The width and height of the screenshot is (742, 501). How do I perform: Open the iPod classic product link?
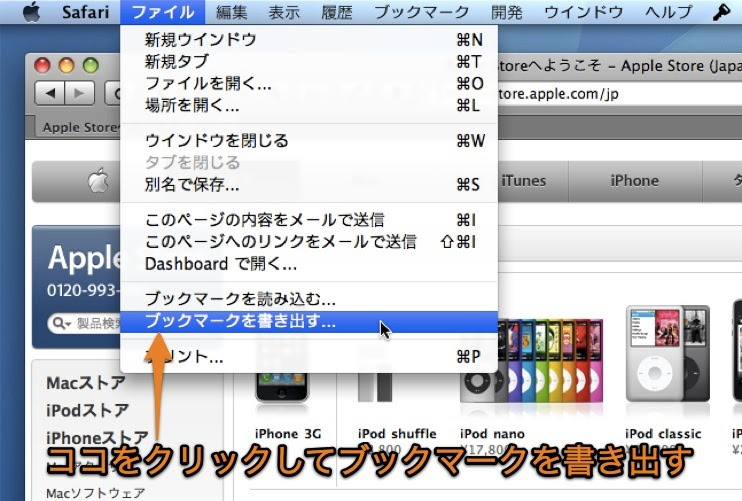(663, 433)
